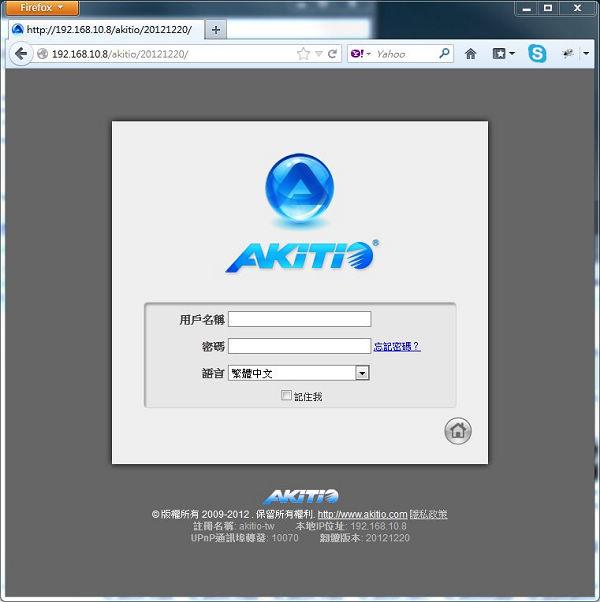Click the Firefox back arrow button
Screen dimensions: 600x602
tap(19, 54)
